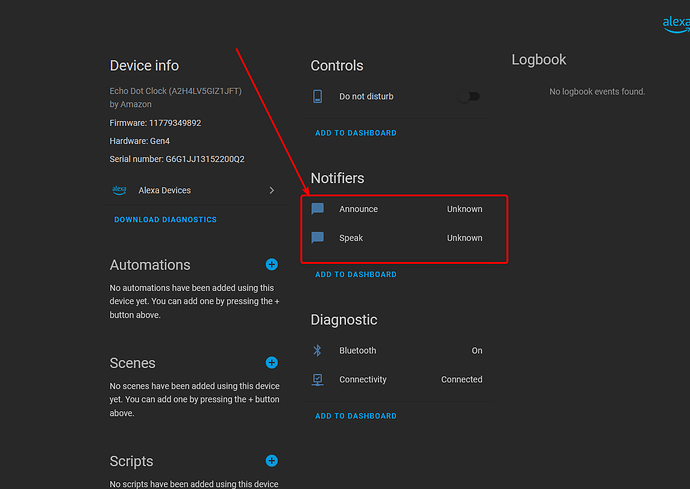Open the Alexa Devices integration row
690x489 pixels.
(194, 190)
